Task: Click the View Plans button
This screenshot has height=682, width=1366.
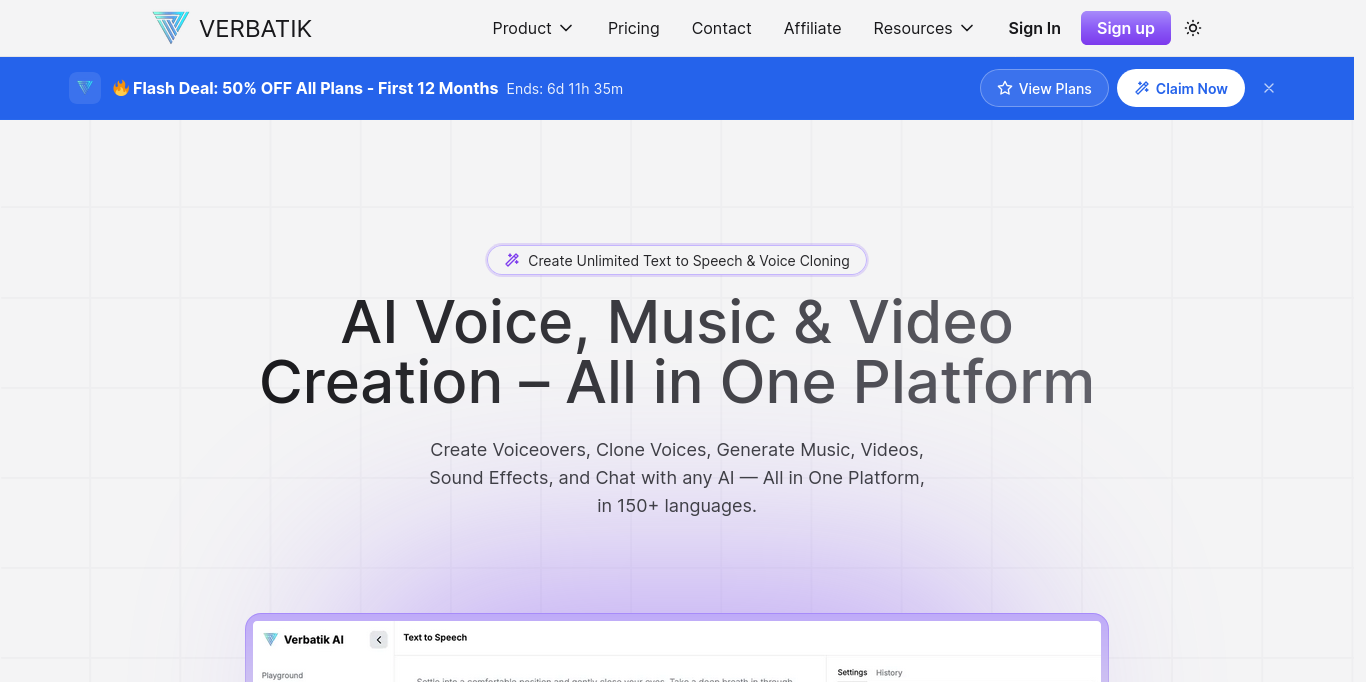Action: 1044,88
